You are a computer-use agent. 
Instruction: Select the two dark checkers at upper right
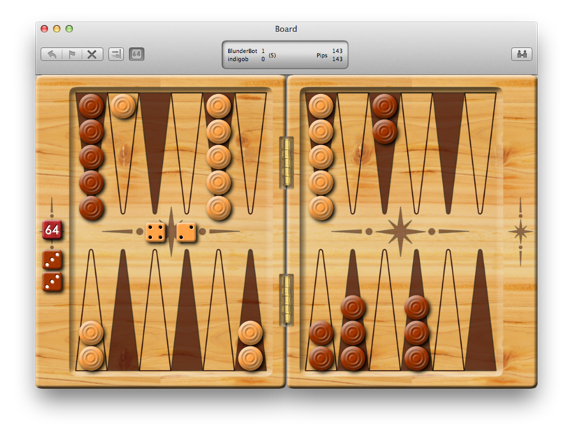pos(384,119)
